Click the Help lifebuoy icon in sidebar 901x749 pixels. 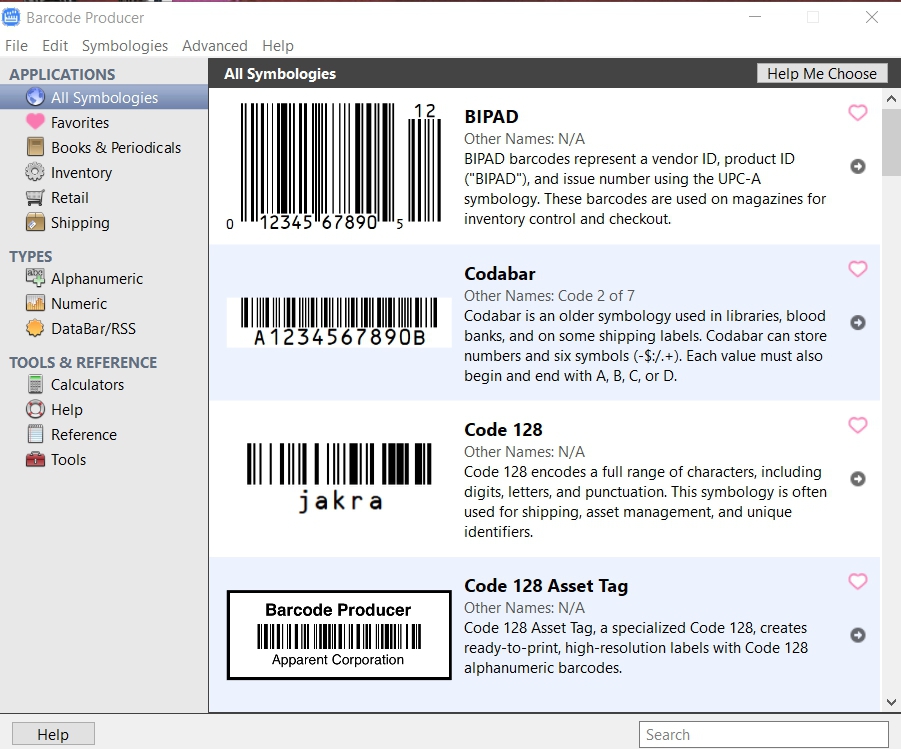(x=35, y=409)
